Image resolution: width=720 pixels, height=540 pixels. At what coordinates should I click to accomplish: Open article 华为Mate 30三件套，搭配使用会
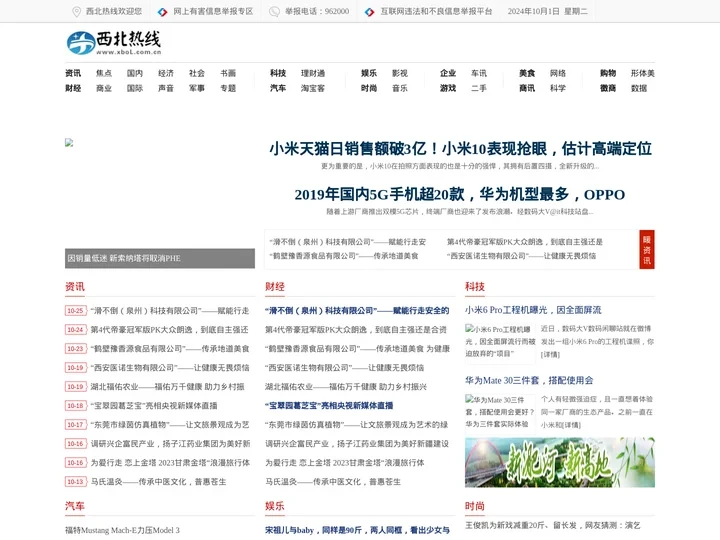pyautogui.click(x=529, y=380)
